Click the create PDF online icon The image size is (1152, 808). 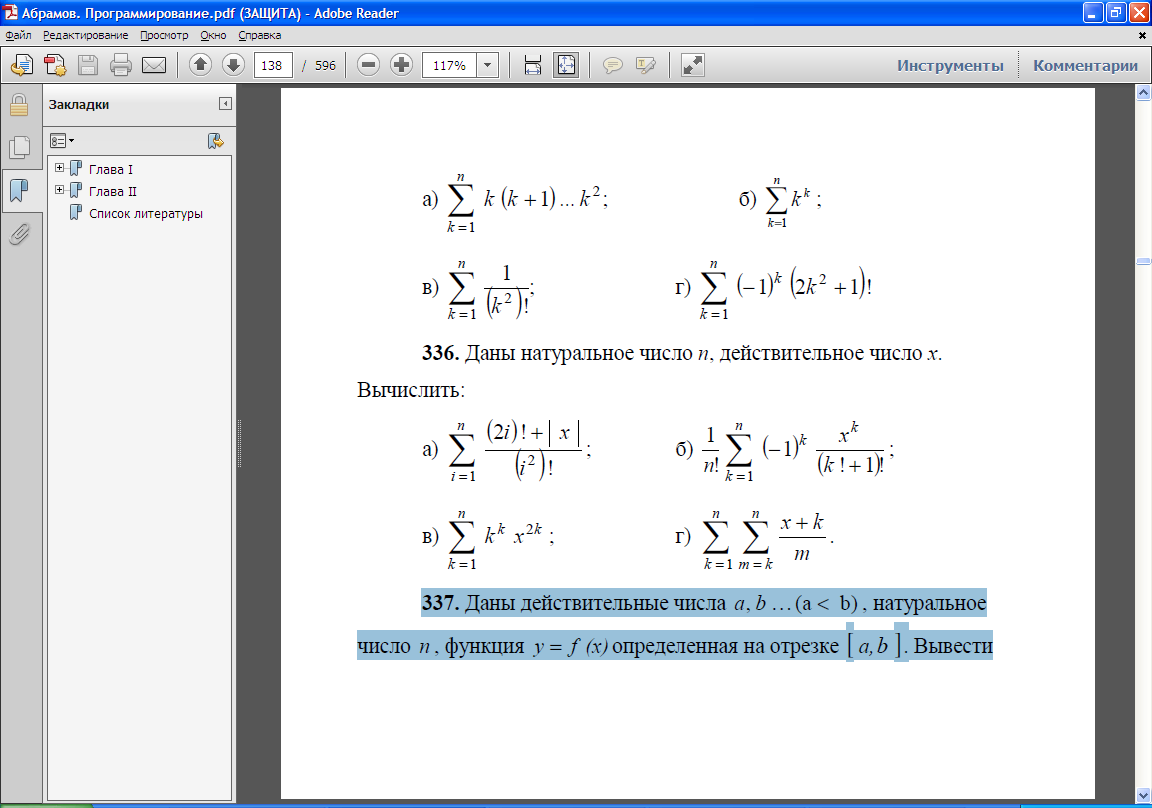22,65
